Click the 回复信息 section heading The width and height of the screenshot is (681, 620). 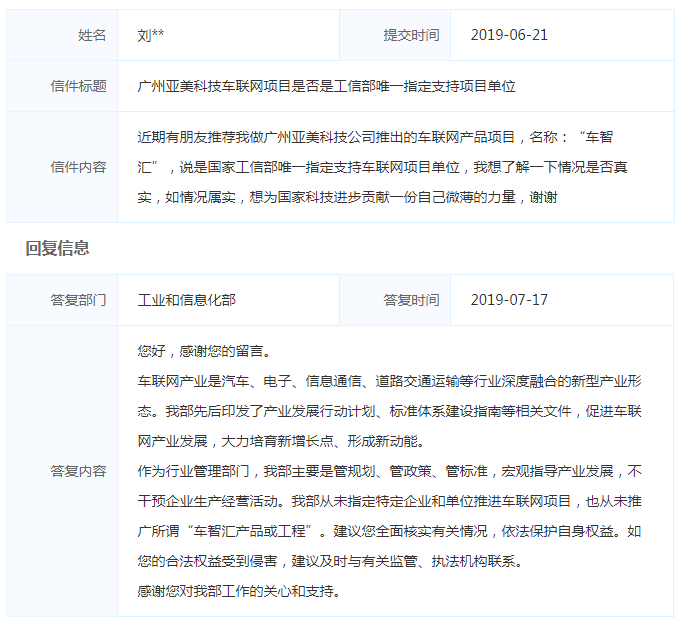tap(57, 248)
